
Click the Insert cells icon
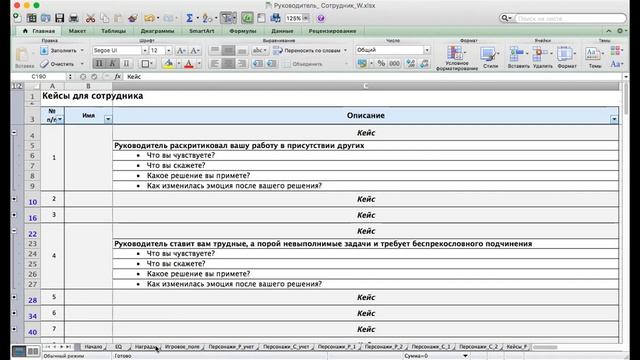518,58
